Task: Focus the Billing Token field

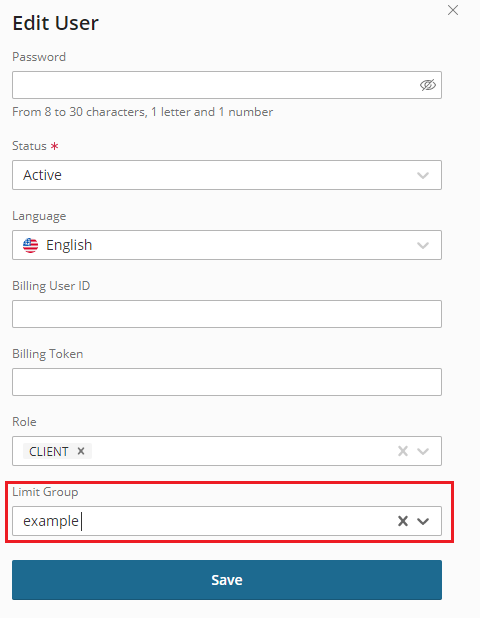Action: tap(227, 382)
